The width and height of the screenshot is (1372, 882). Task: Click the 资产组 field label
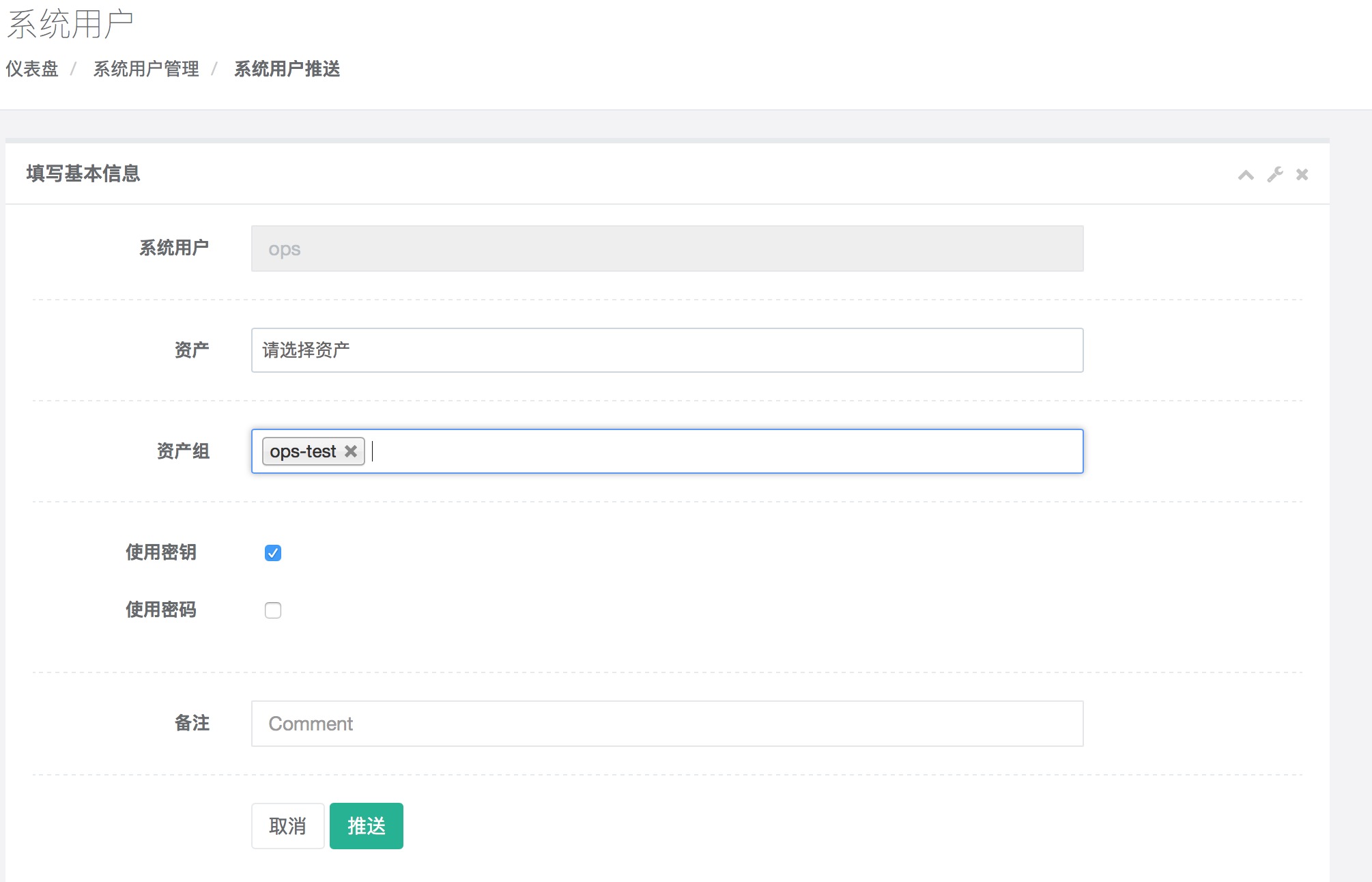[x=183, y=451]
